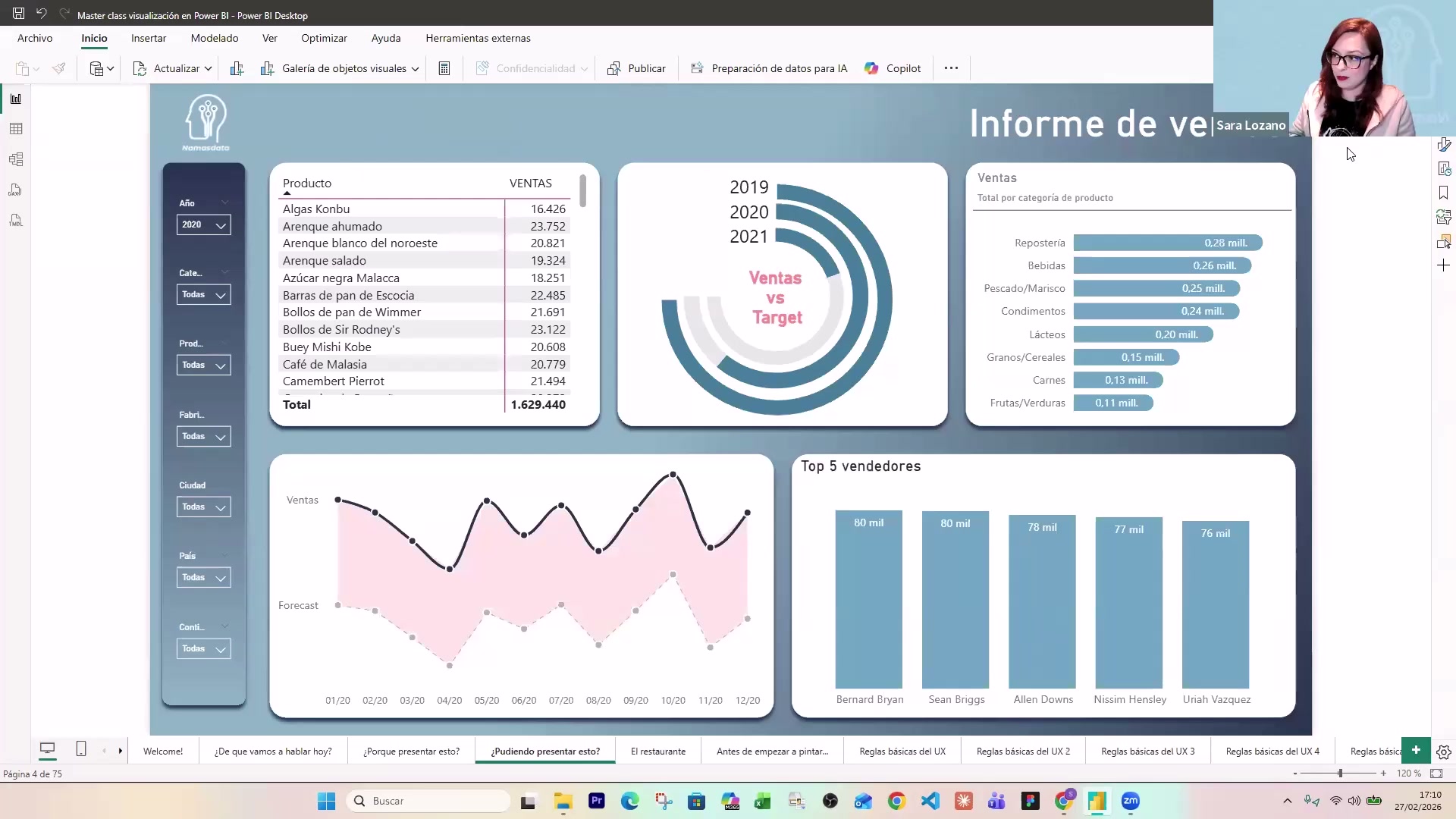
Task: Open the Modelado ribbon tab
Action: pyautogui.click(x=215, y=38)
